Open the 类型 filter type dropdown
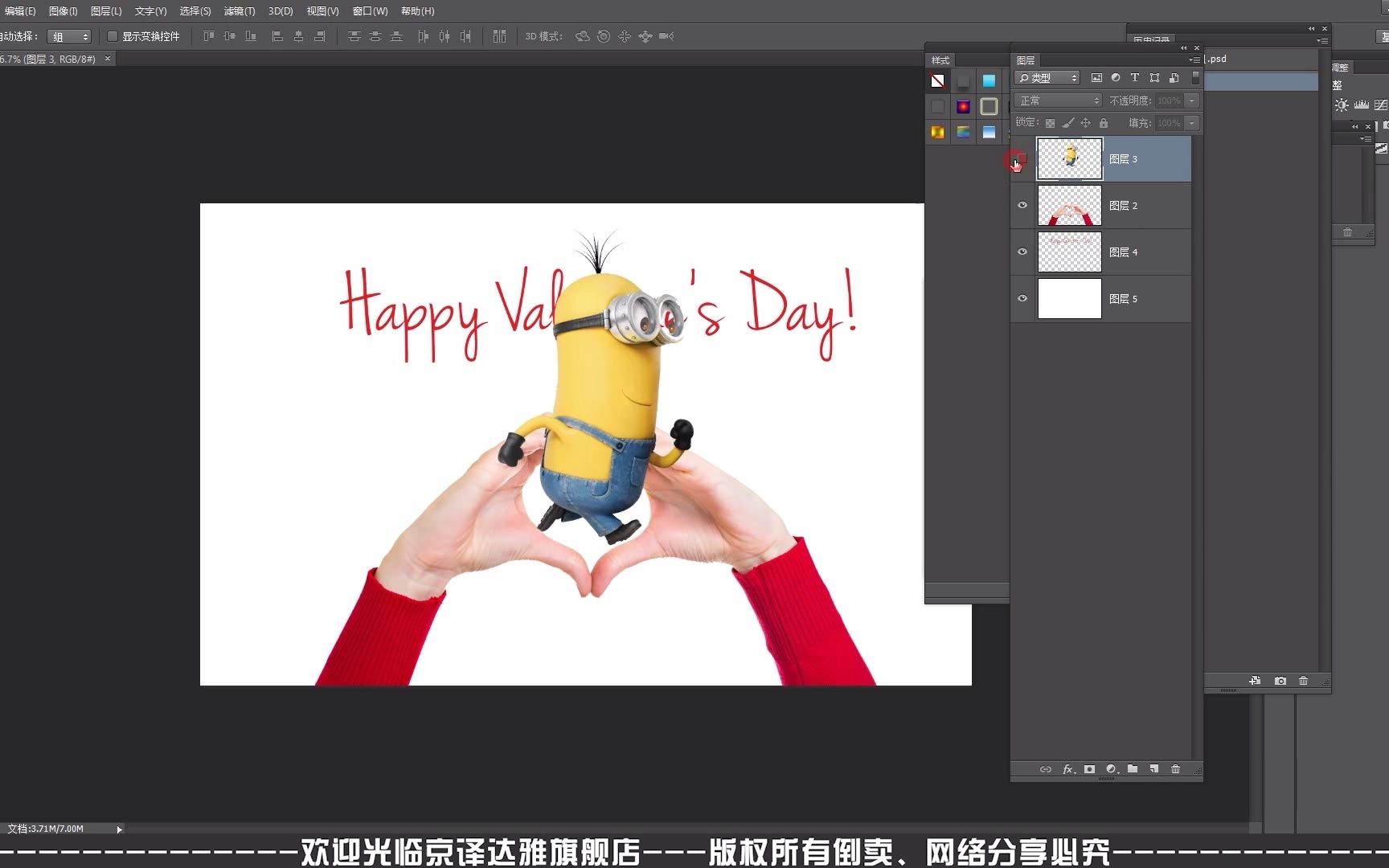 click(1047, 78)
